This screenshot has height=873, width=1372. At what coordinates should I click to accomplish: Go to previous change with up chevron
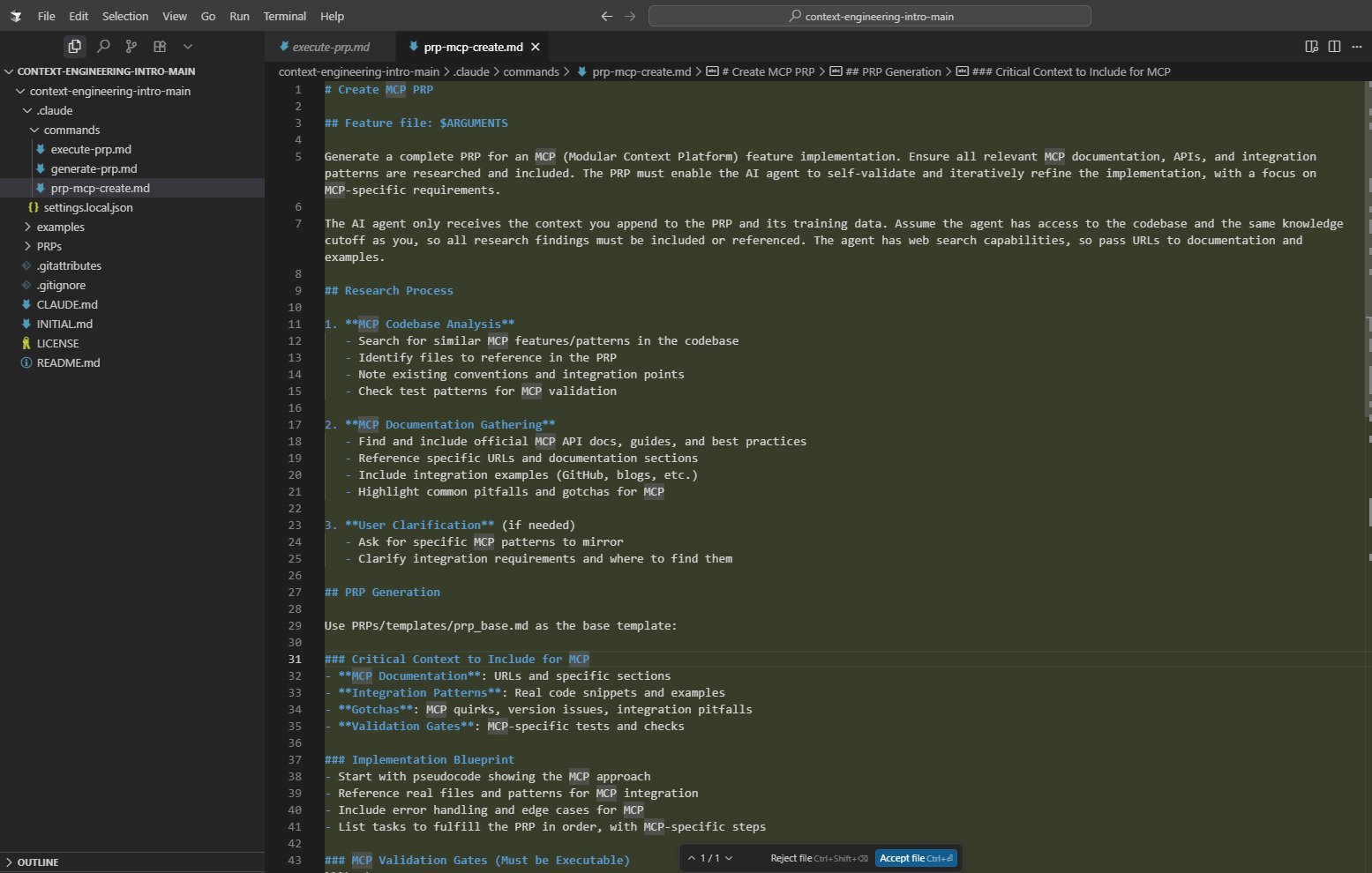[x=692, y=858]
